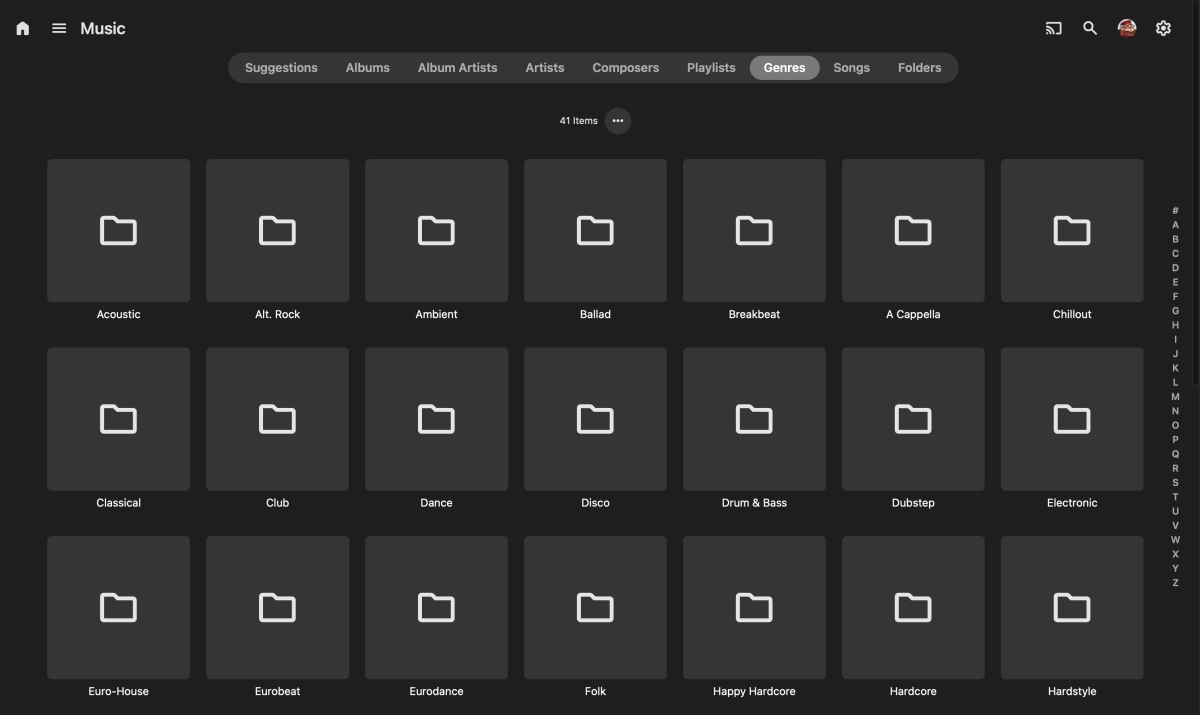The width and height of the screenshot is (1200, 715).
Task: Open the A Cappella genre folder card
Action: [x=913, y=230]
